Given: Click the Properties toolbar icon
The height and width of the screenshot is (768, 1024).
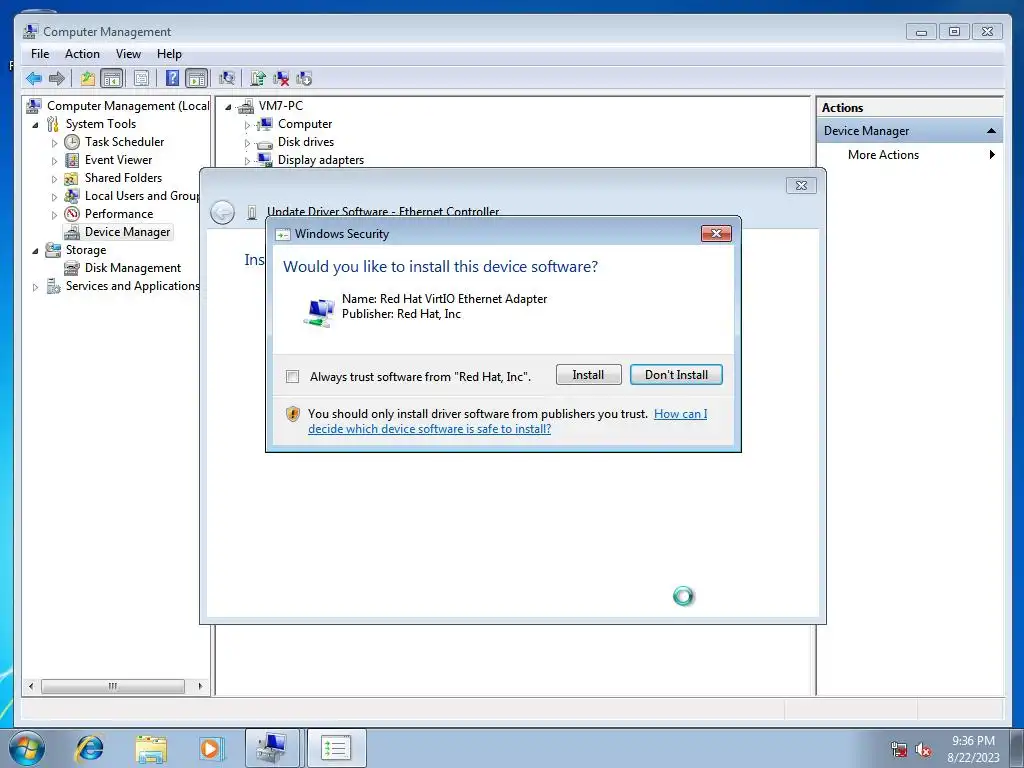Looking at the screenshot, I should pos(141,79).
